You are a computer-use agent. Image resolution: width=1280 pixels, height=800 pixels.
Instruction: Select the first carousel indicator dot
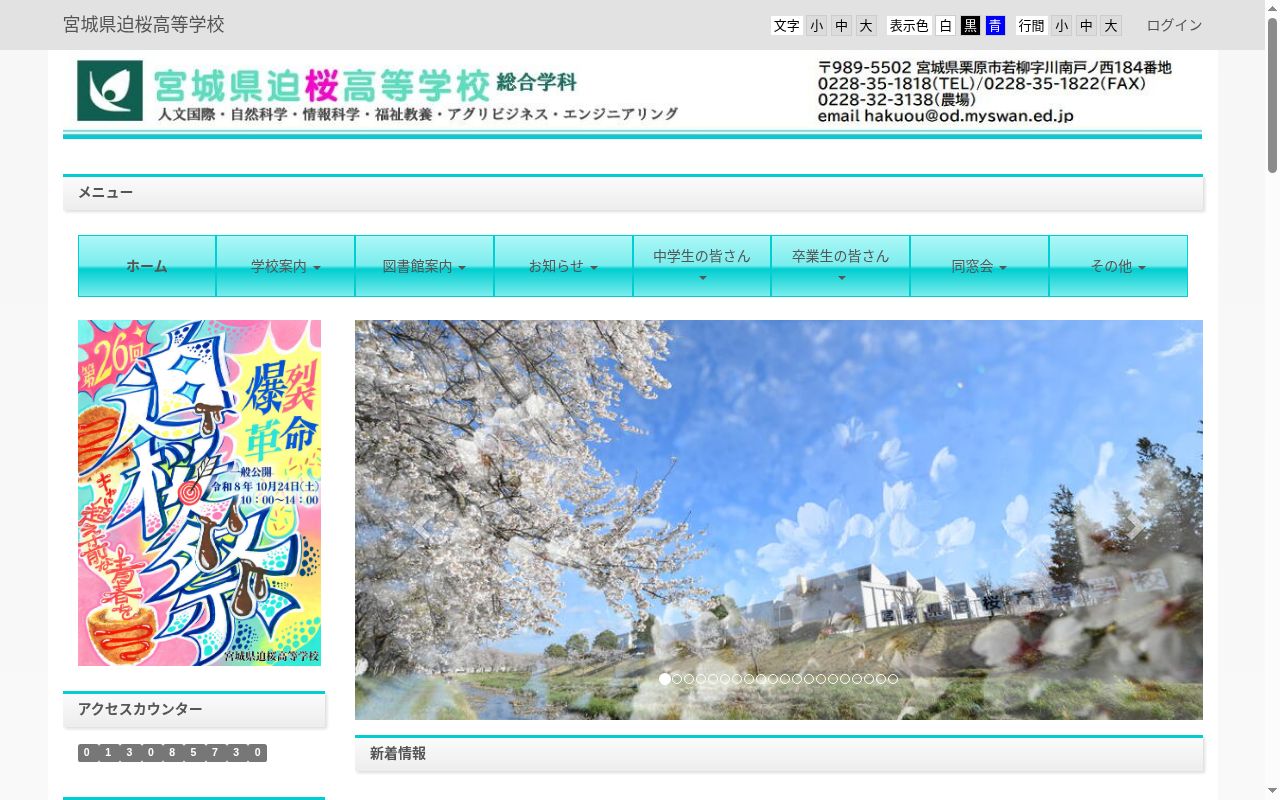click(x=665, y=679)
